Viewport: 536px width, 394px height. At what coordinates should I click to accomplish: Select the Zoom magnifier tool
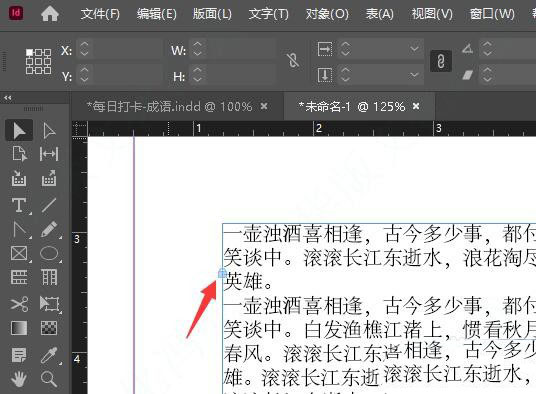(x=49, y=379)
